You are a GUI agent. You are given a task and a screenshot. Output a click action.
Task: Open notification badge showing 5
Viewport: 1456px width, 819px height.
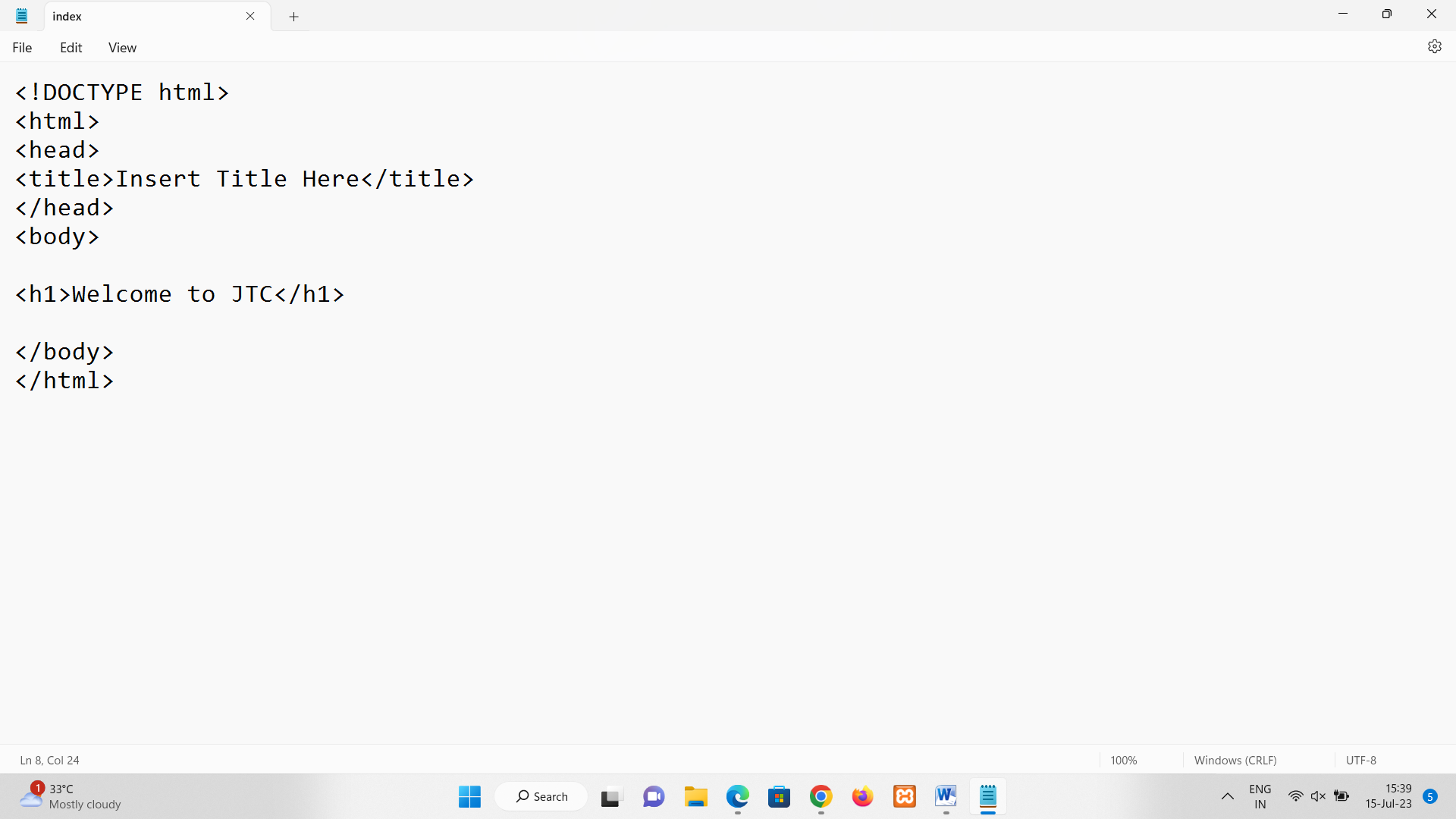tap(1430, 796)
